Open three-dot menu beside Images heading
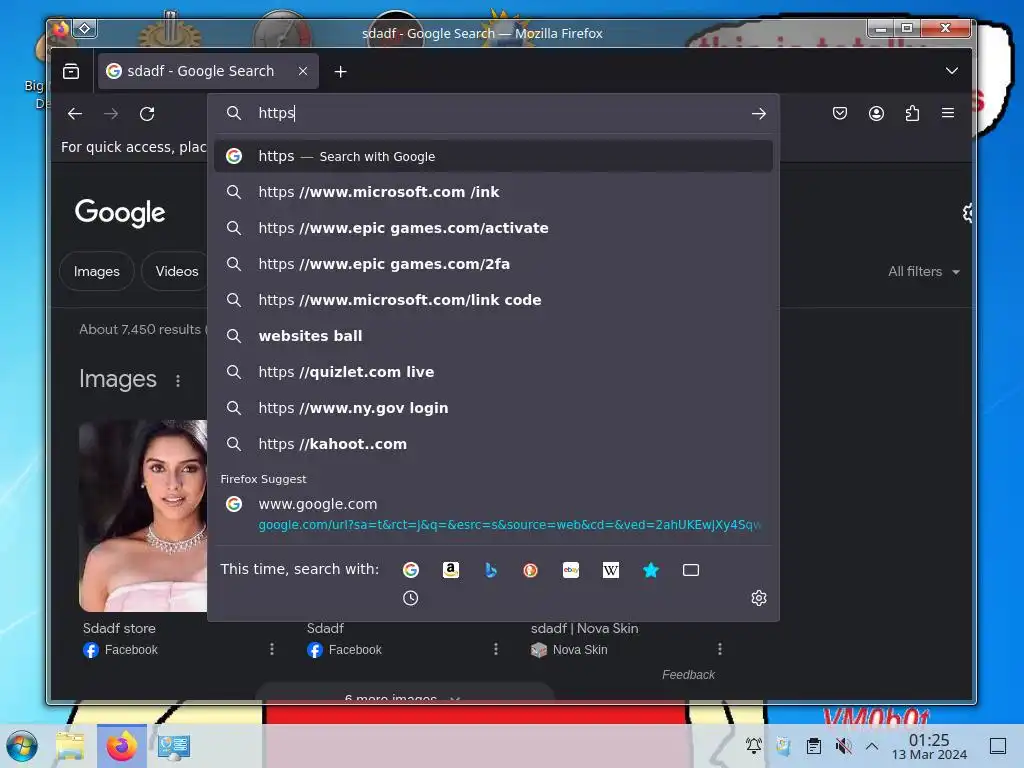1024x768 pixels. coord(178,380)
